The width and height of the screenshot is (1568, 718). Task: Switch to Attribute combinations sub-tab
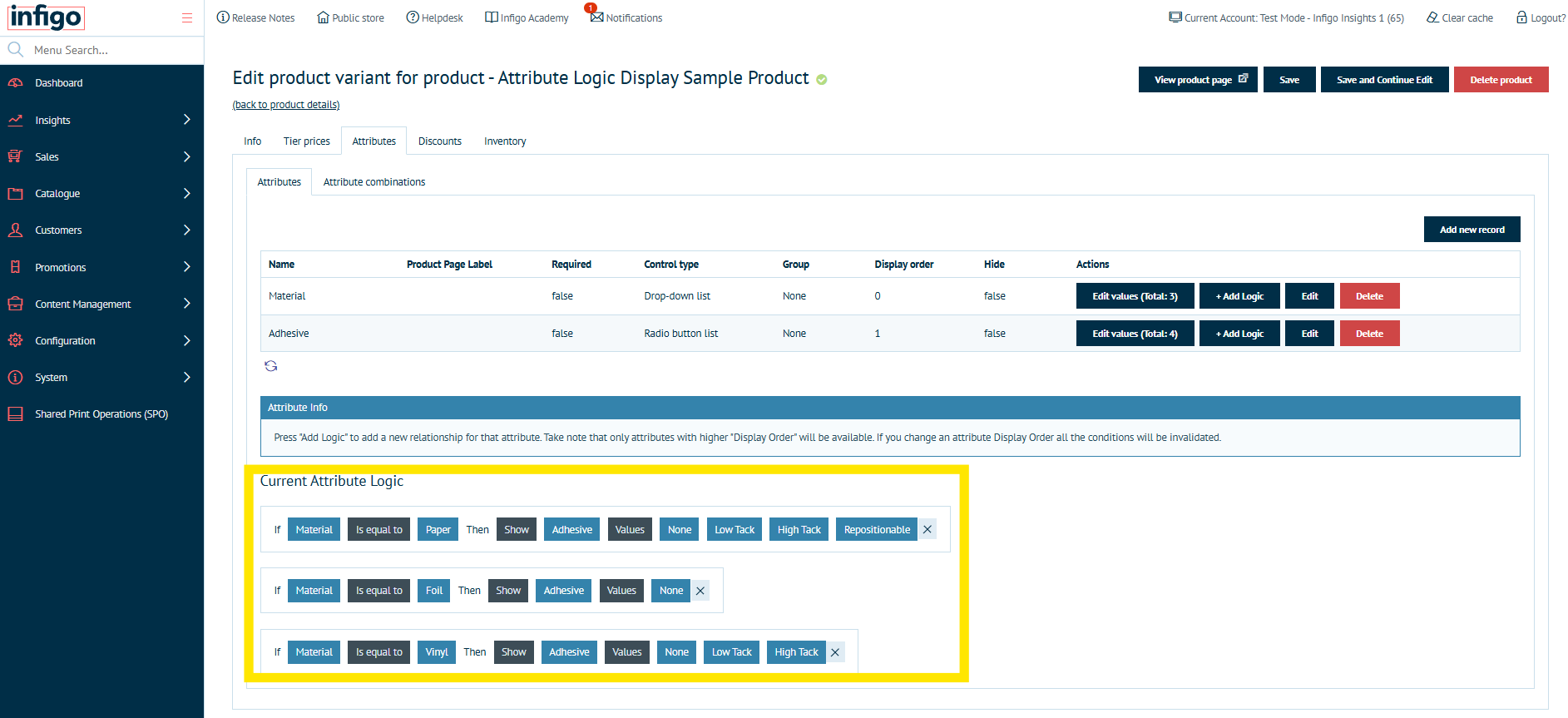click(373, 182)
